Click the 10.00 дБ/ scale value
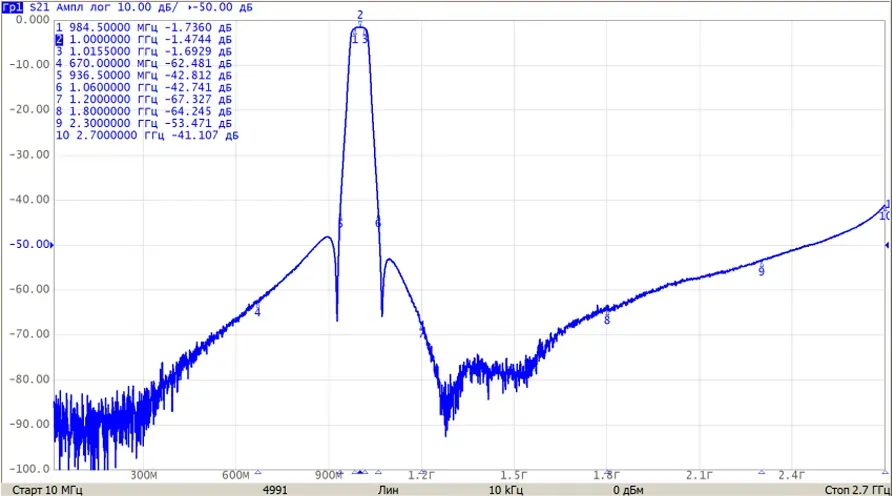893x496 pixels. coord(148,7)
